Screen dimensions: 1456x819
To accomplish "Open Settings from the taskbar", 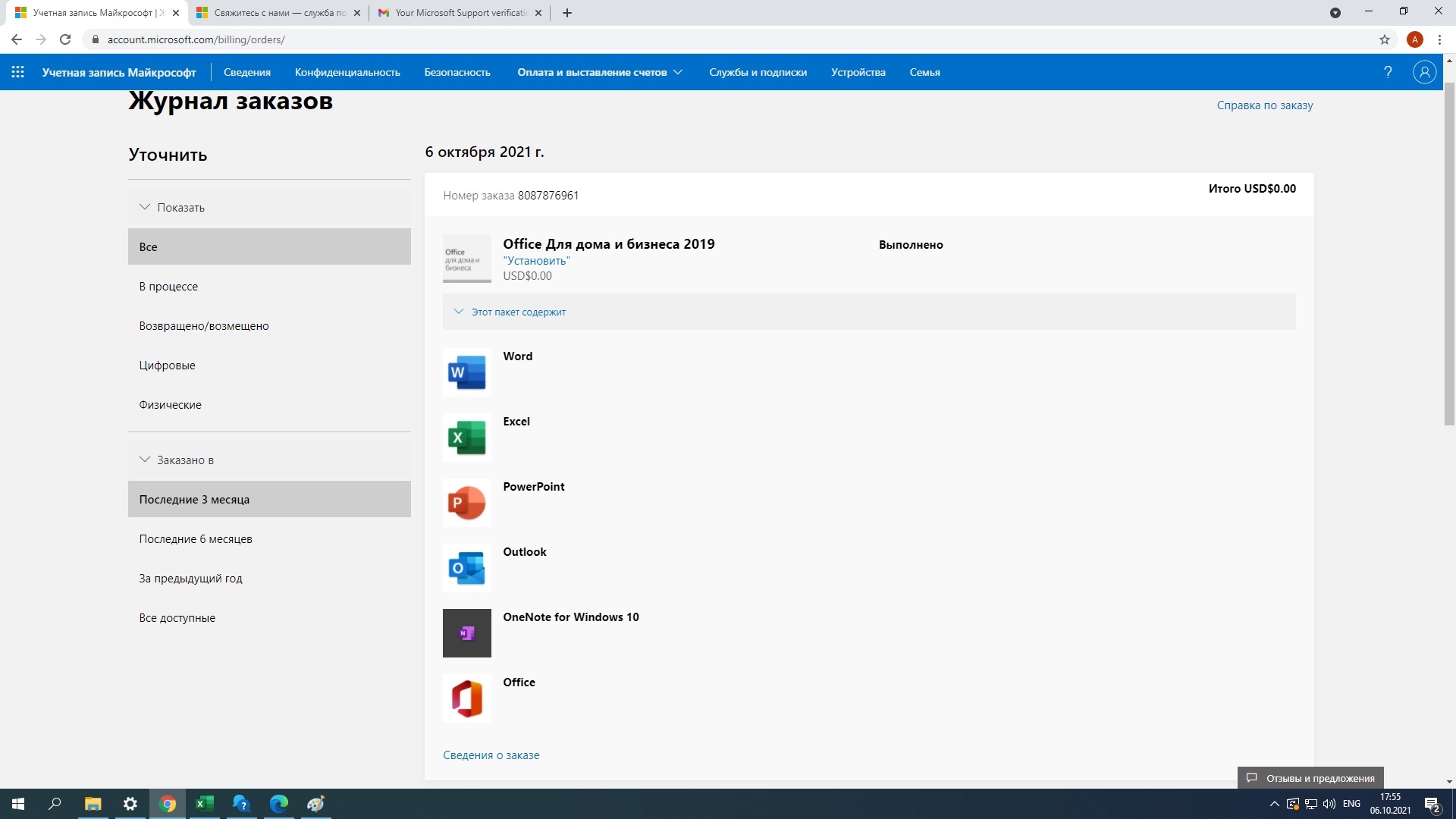I will pyautogui.click(x=130, y=804).
